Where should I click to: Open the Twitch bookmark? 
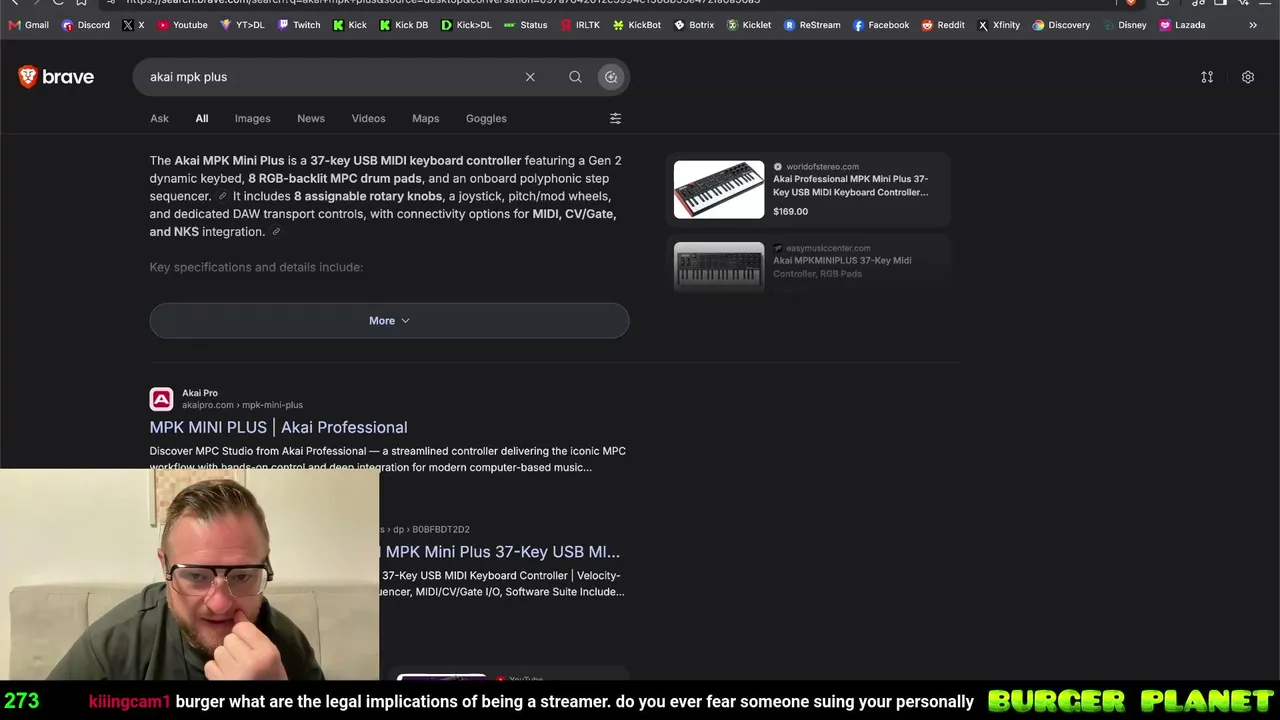coord(299,25)
